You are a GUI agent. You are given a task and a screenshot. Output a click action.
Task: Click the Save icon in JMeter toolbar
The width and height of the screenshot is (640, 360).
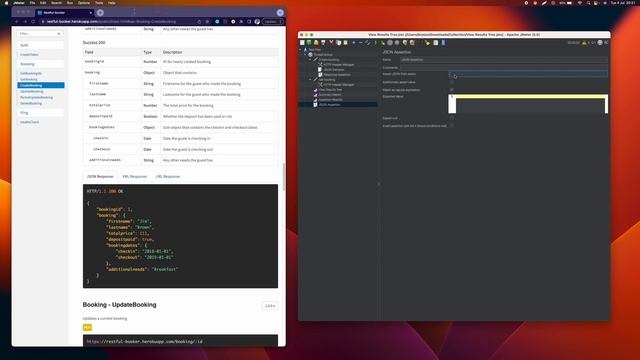pos(323,42)
